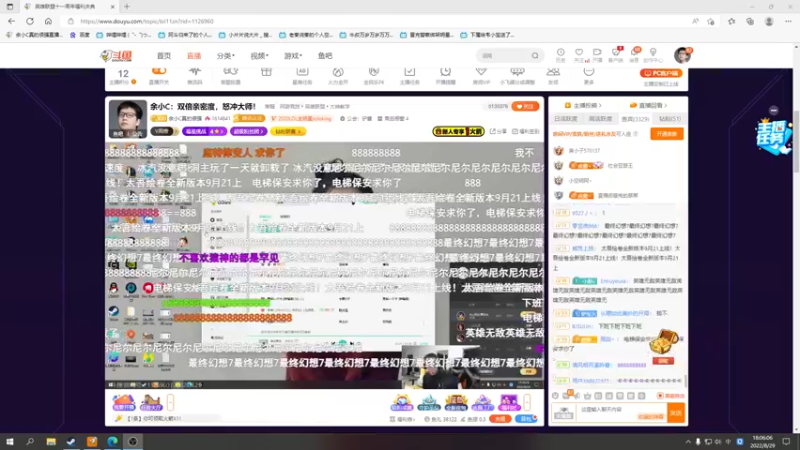Open the blue 背包 backpack button
Screen dimensions: 800x450
pos(526,419)
